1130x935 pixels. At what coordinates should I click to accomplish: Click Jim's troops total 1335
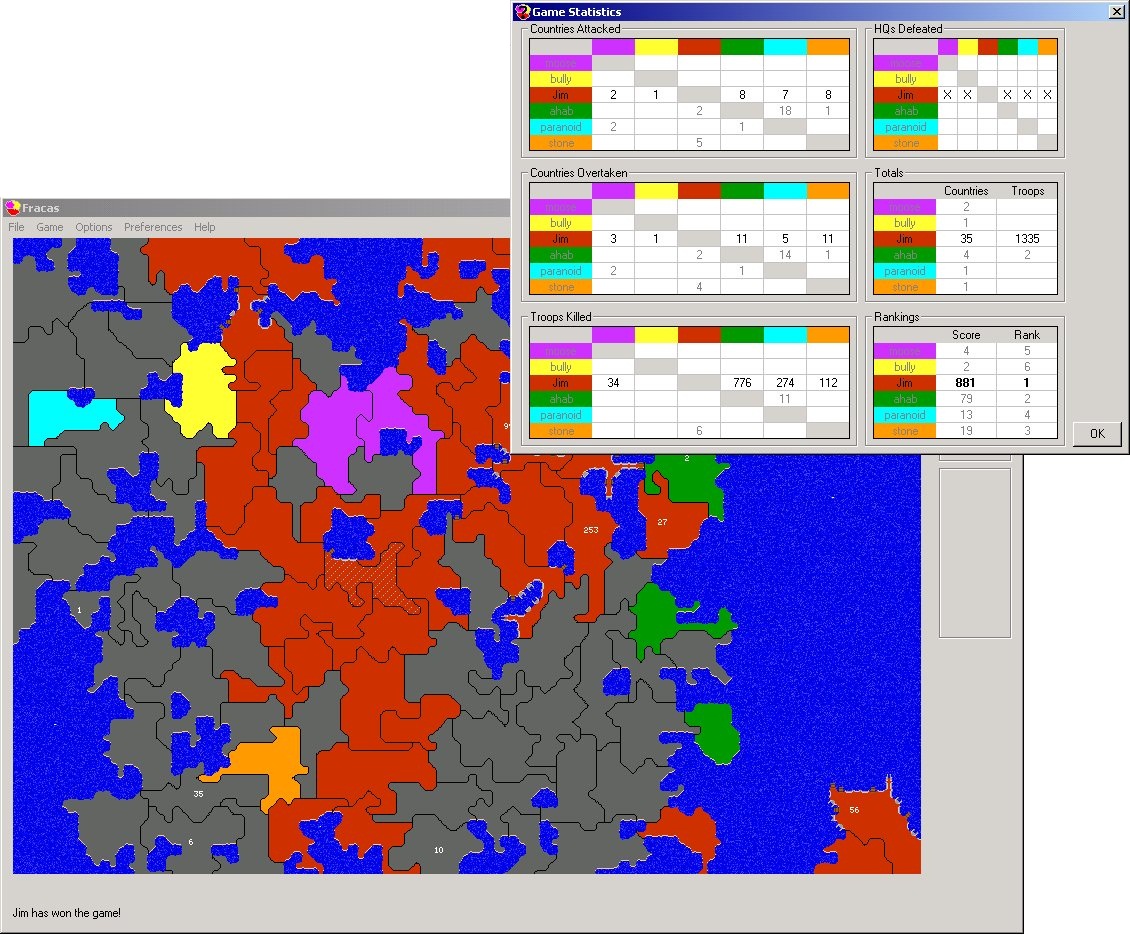1027,239
